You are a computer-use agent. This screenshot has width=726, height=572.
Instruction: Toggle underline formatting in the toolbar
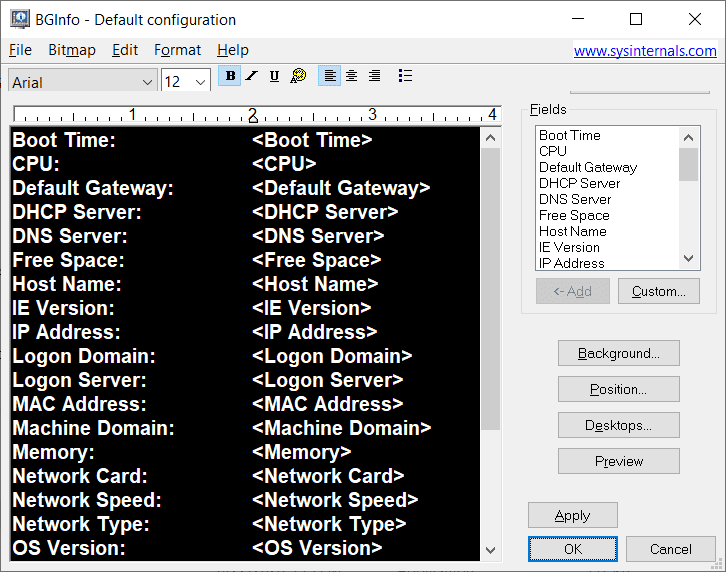(x=274, y=76)
